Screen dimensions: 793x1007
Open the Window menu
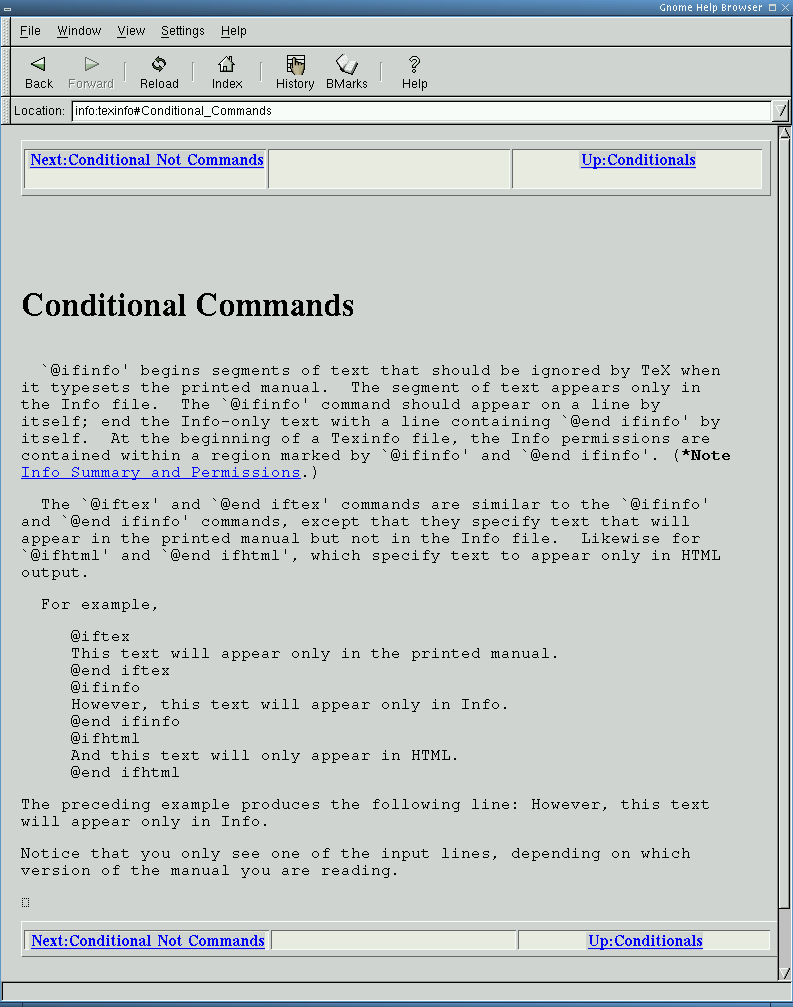click(x=79, y=31)
